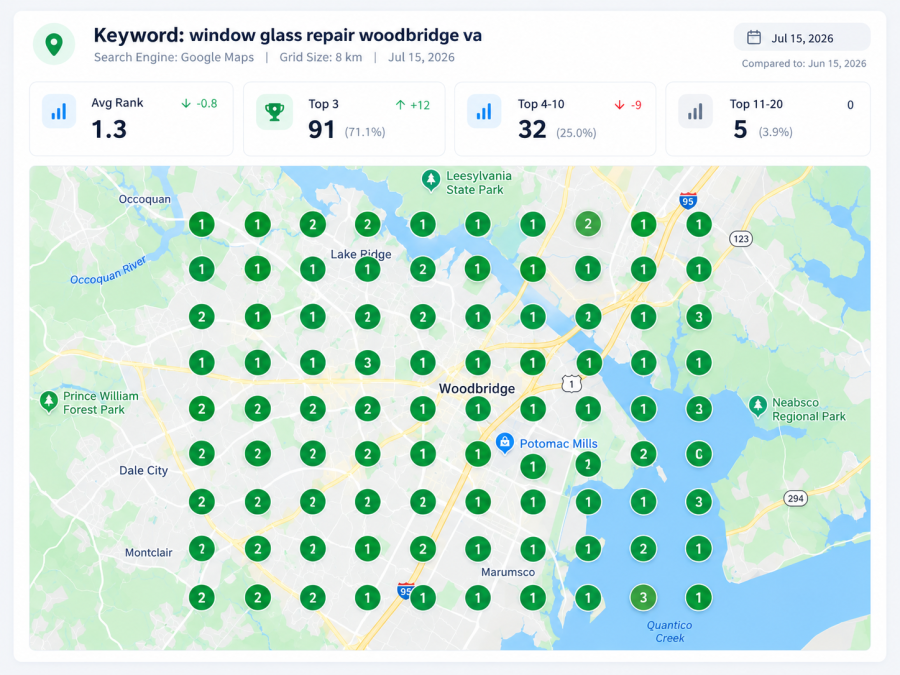
Task: Click the keyword title window glass repair
Action: pyautogui.click(x=288, y=36)
